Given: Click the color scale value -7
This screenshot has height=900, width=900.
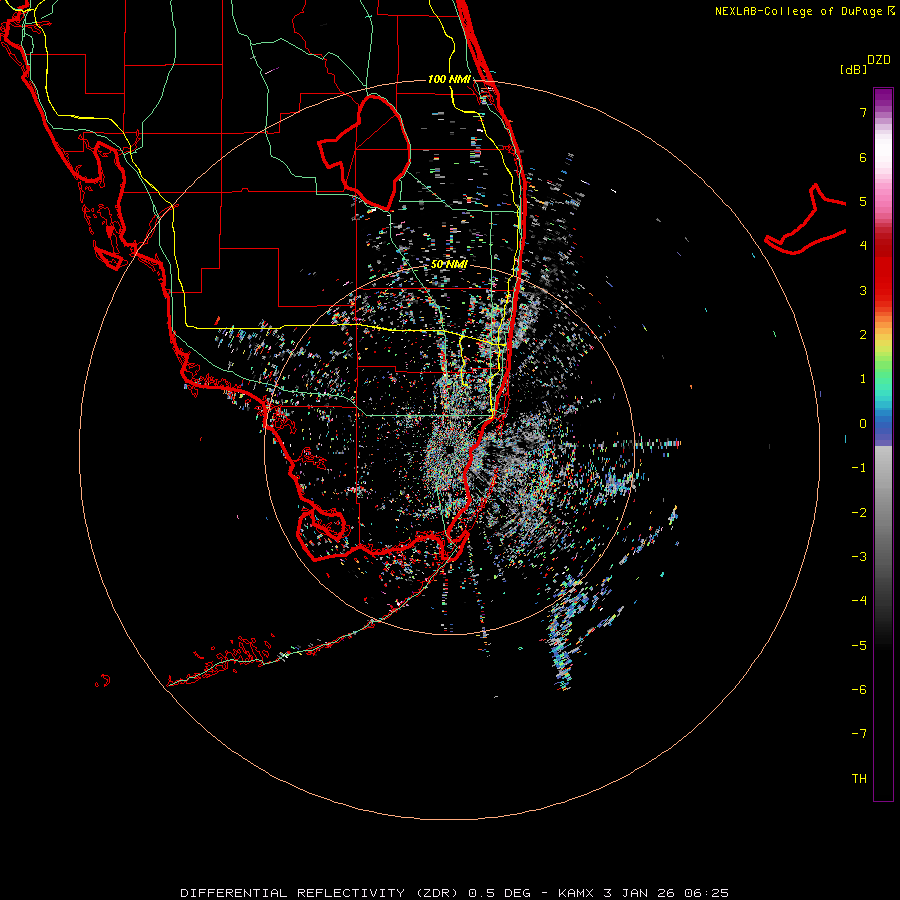Looking at the screenshot, I should 859,734.
